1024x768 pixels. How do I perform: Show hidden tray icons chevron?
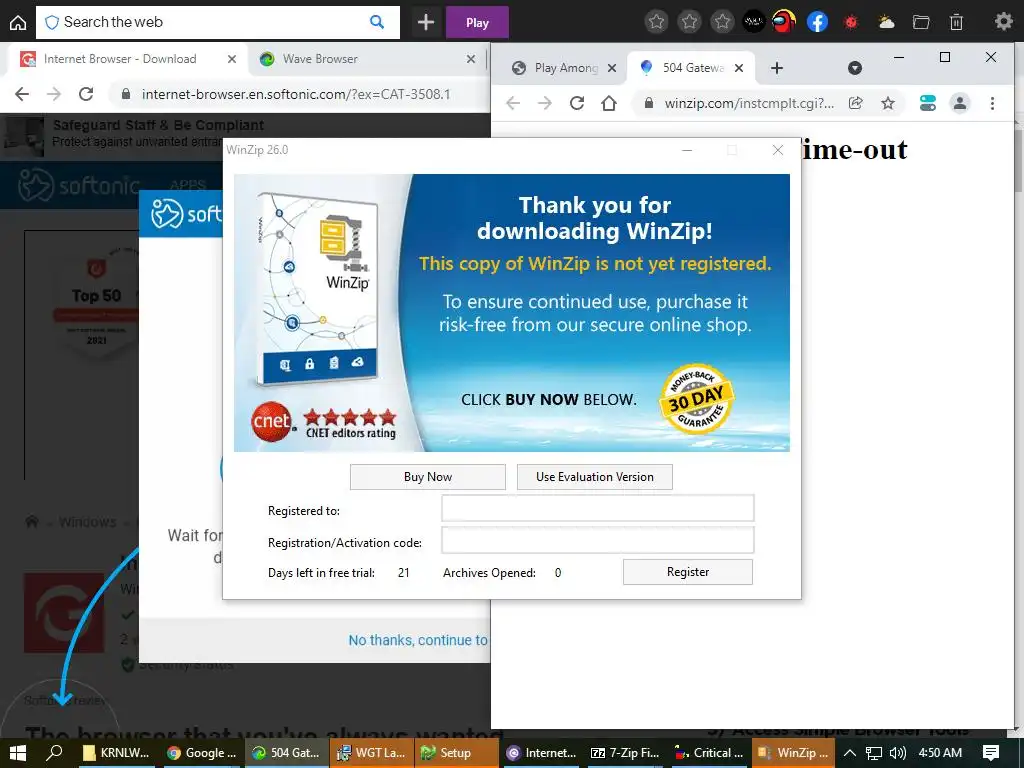[x=850, y=753]
